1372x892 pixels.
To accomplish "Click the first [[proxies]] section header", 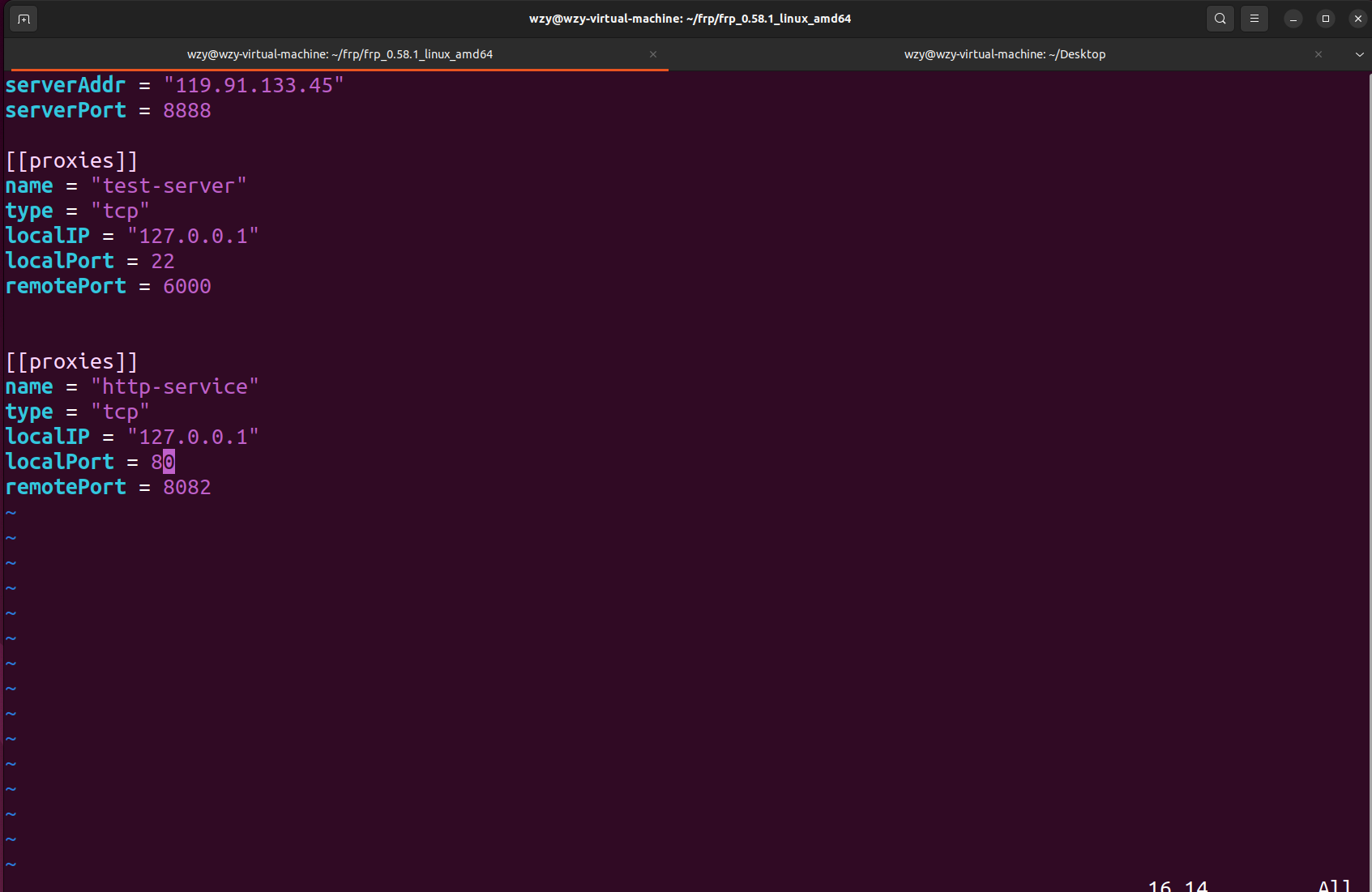I will [72, 160].
